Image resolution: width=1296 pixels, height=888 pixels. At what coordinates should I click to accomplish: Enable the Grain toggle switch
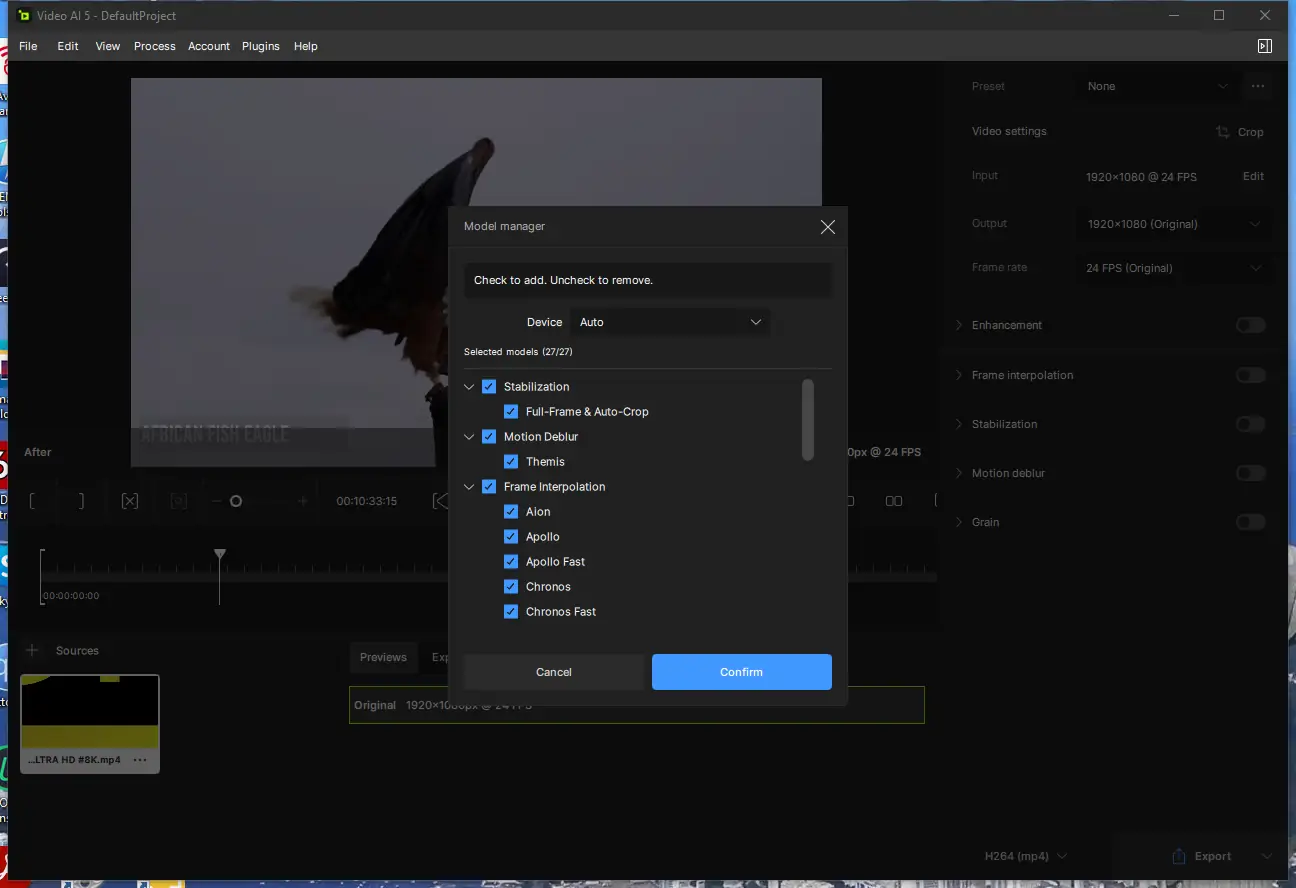[1251, 522]
